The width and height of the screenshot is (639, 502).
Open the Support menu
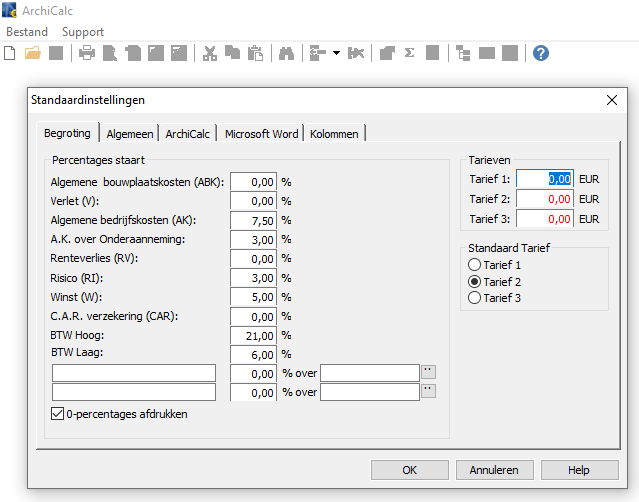coord(83,32)
